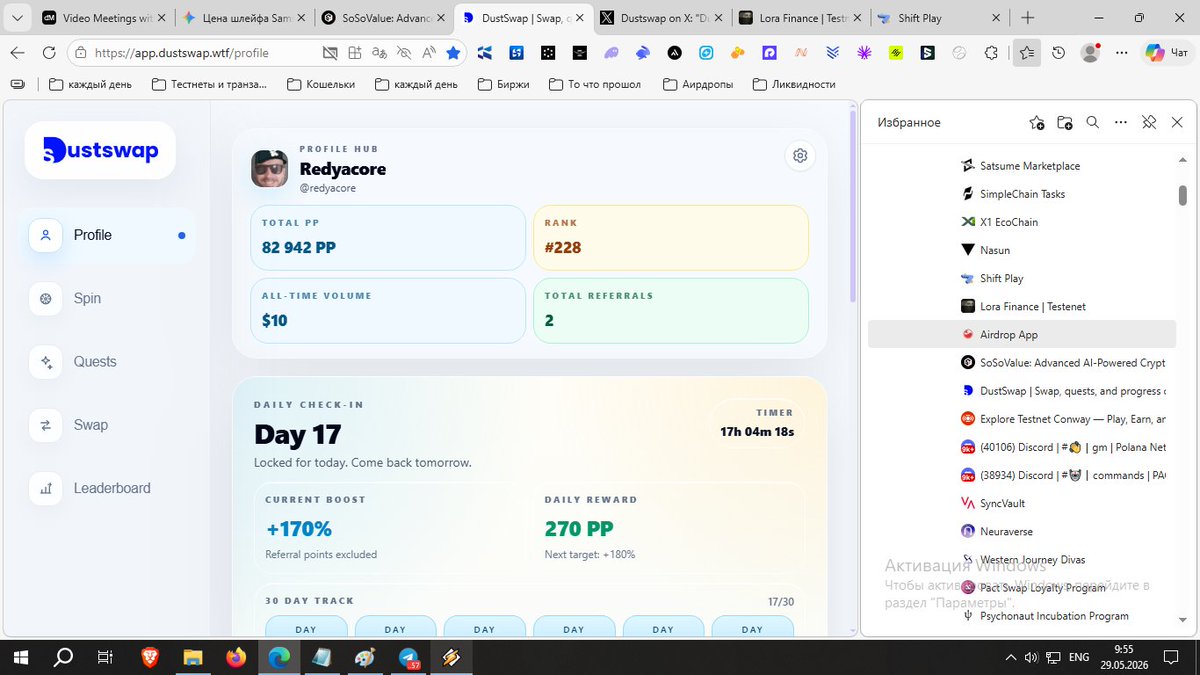The width and height of the screenshot is (1200, 675).
Task: Open browser history from toolbar
Action: tap(1059, 53)
